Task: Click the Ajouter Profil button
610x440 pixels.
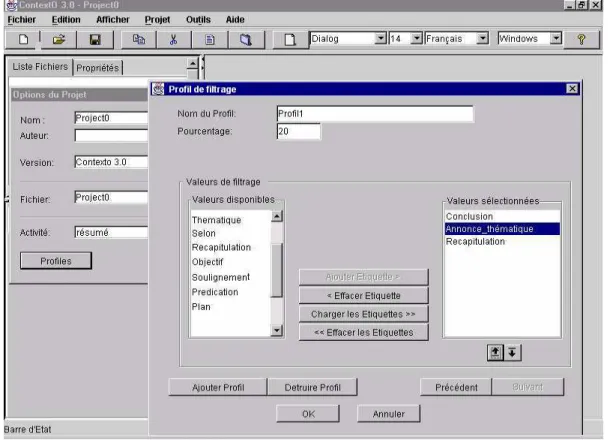Action: pos(218,387)
